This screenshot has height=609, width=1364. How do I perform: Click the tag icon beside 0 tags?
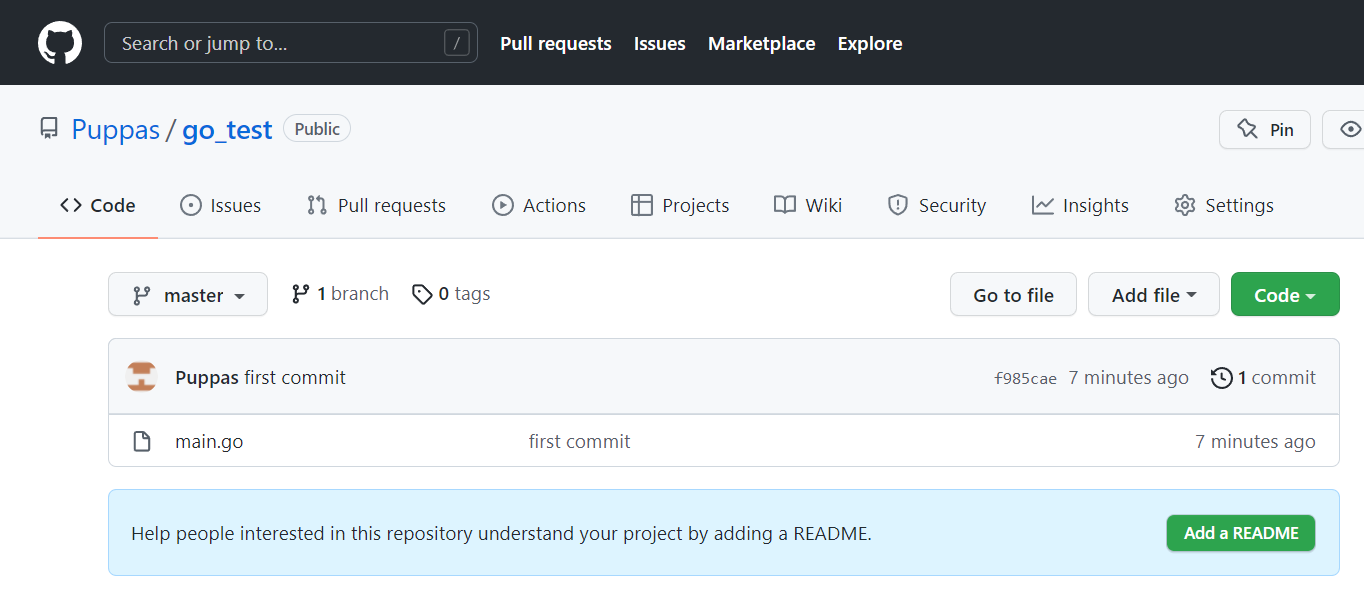click(x=422, y=294)
